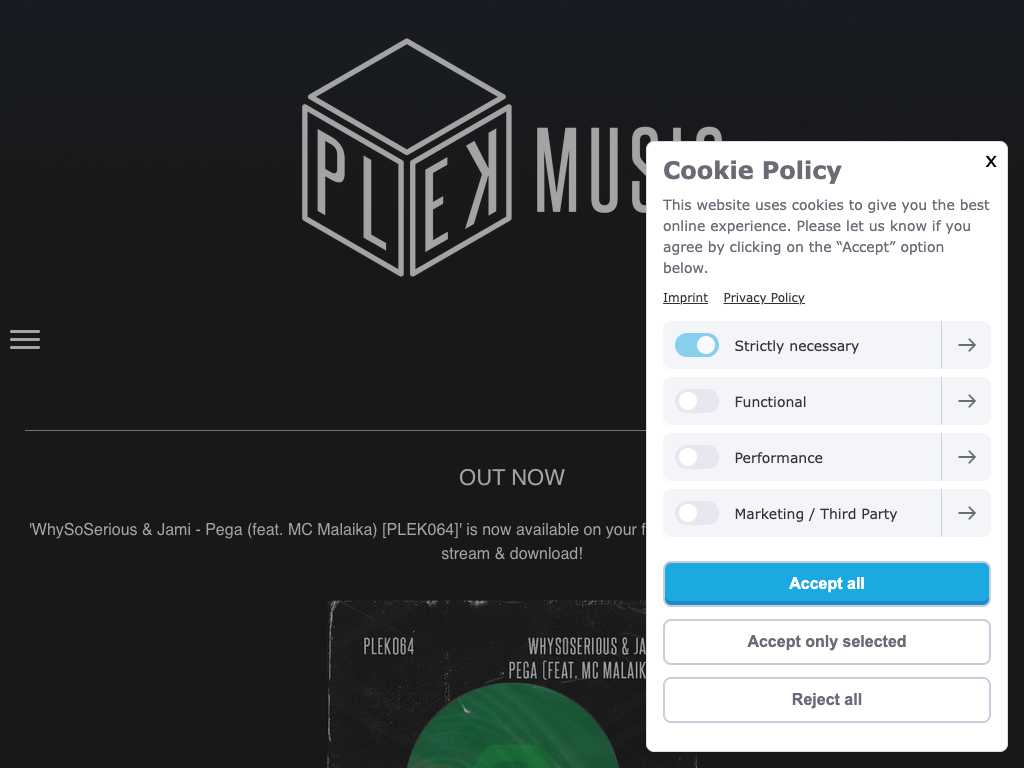
Task: Expand Strictly necessary details arrow
Action: (x=966, y=345)
